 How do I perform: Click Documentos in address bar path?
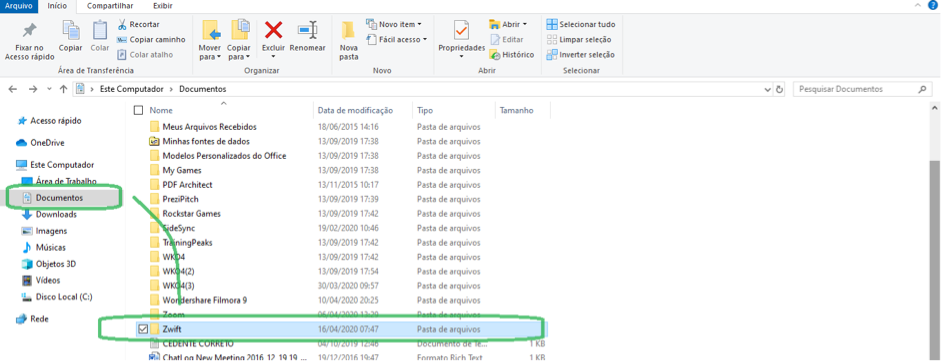click(x=203, y=89)
